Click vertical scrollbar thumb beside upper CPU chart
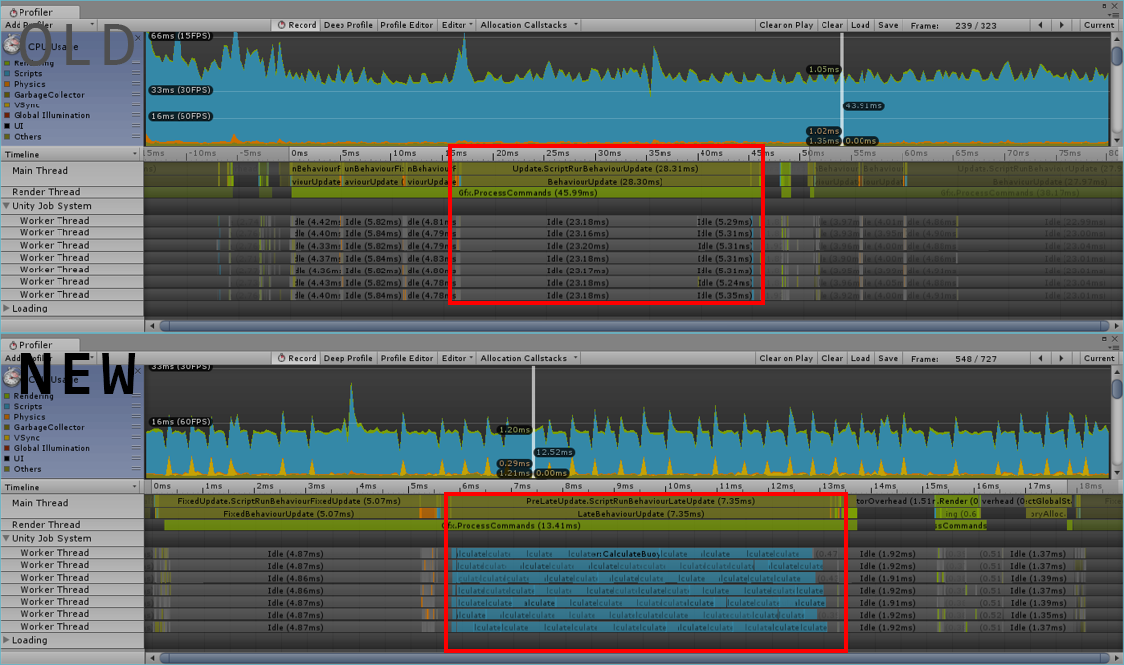This screenshot has width=1124, height=665. click(1116, 56)
